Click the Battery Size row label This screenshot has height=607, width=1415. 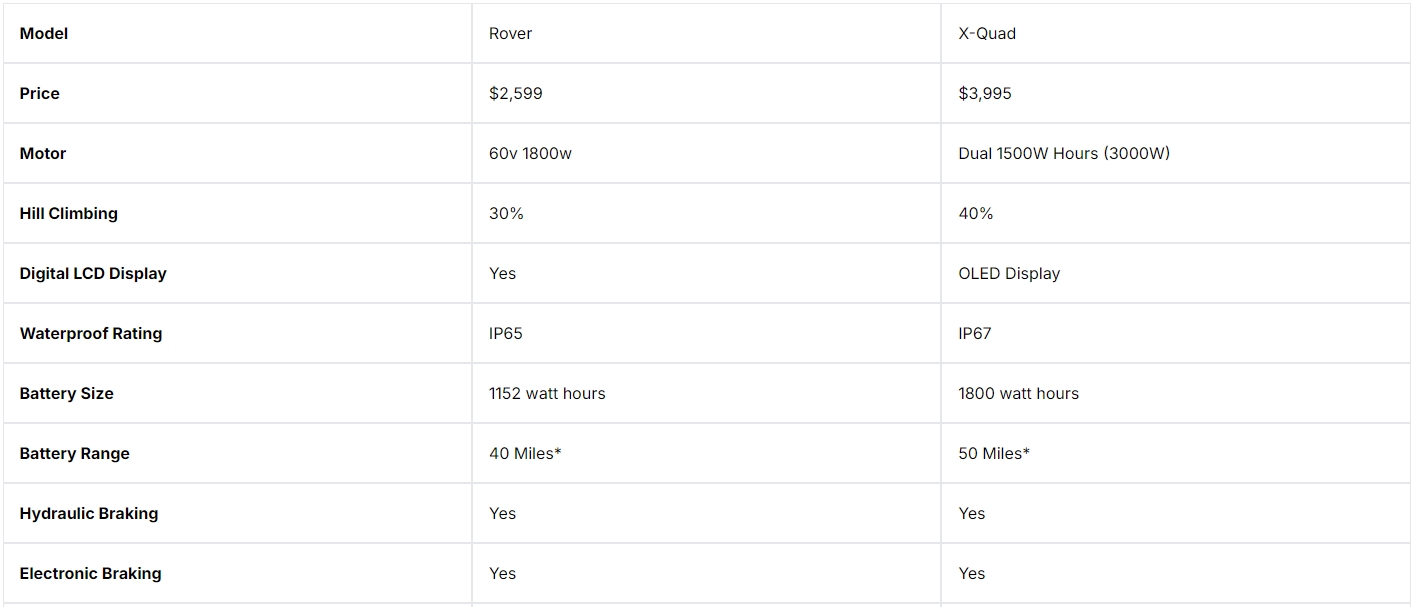tap(66, 393)
